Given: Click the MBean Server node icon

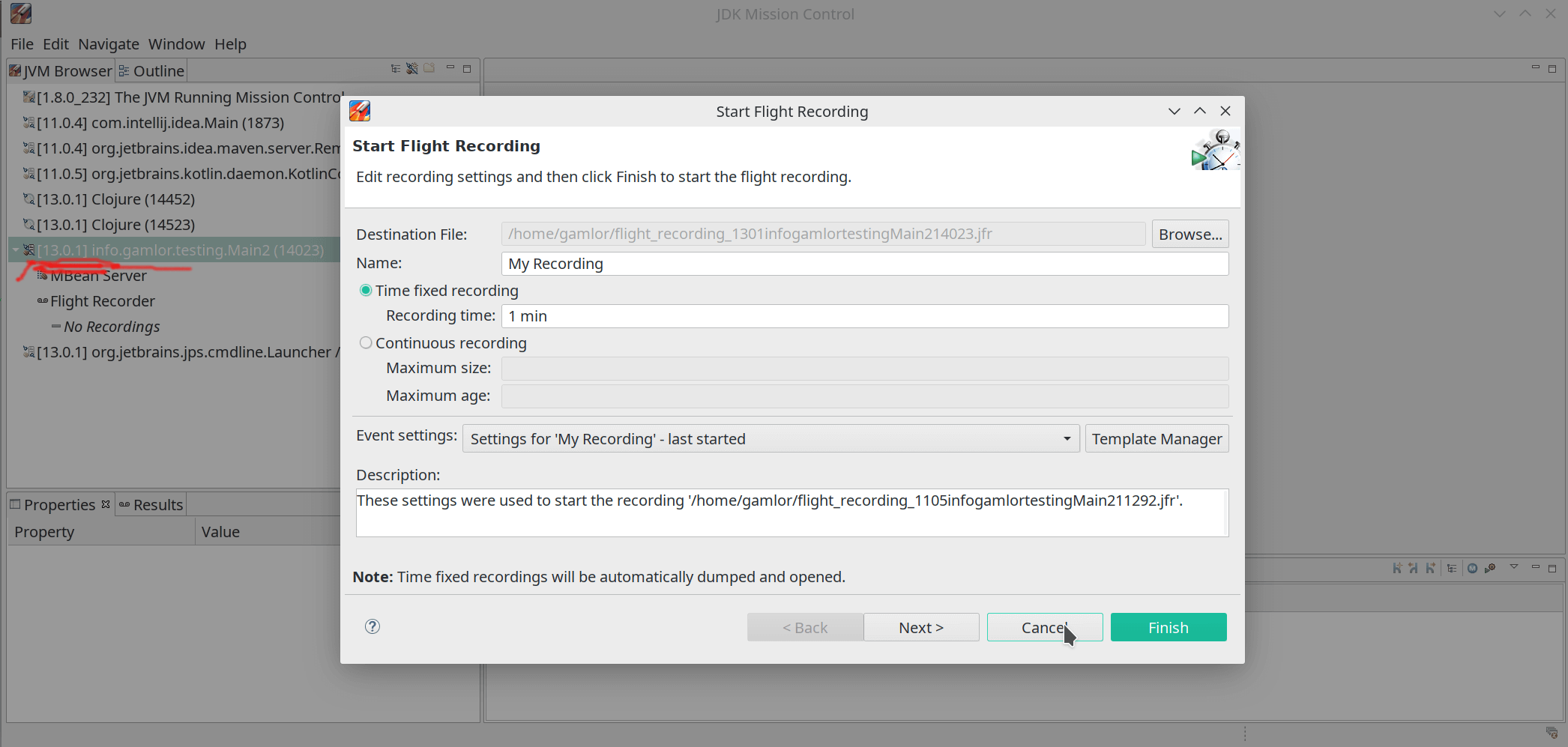Looking at the screenshot, I should [x=43, y=276].
